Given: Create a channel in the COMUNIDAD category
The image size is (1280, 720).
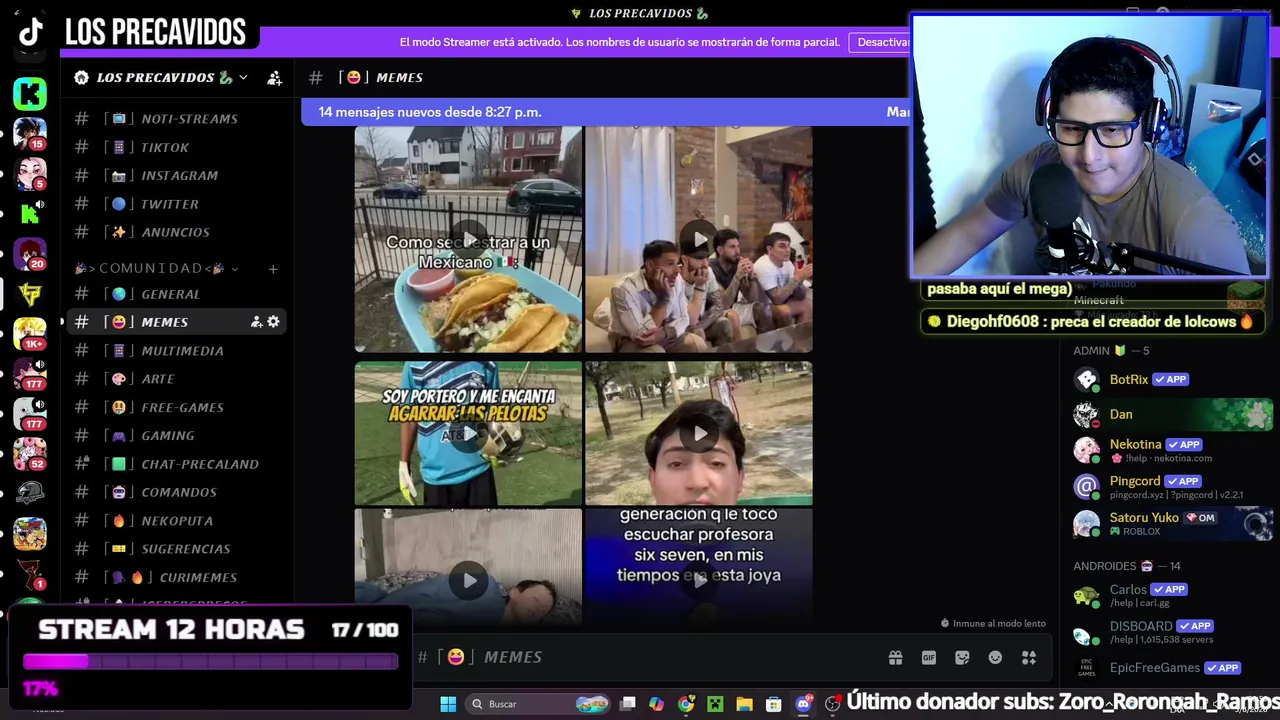Looking at the screenshot, I should (273, 268).
